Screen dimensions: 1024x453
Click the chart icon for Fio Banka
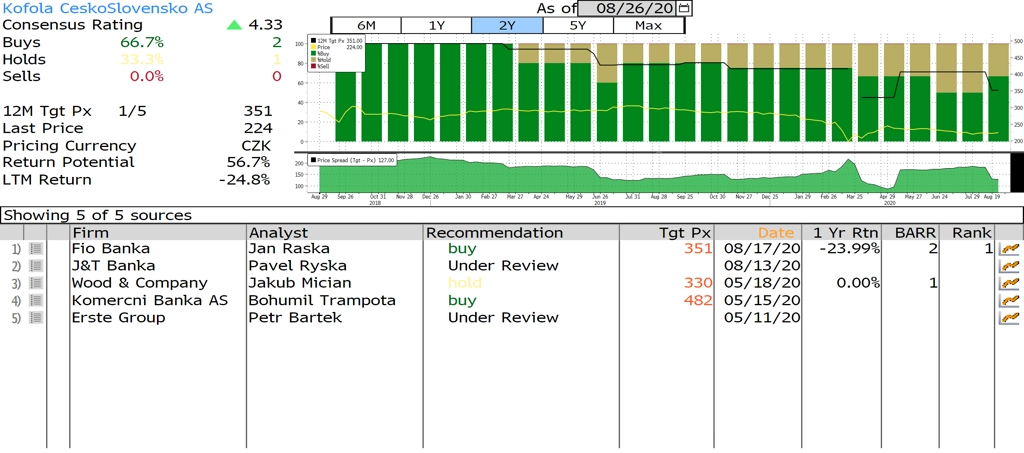(1010, 249)
